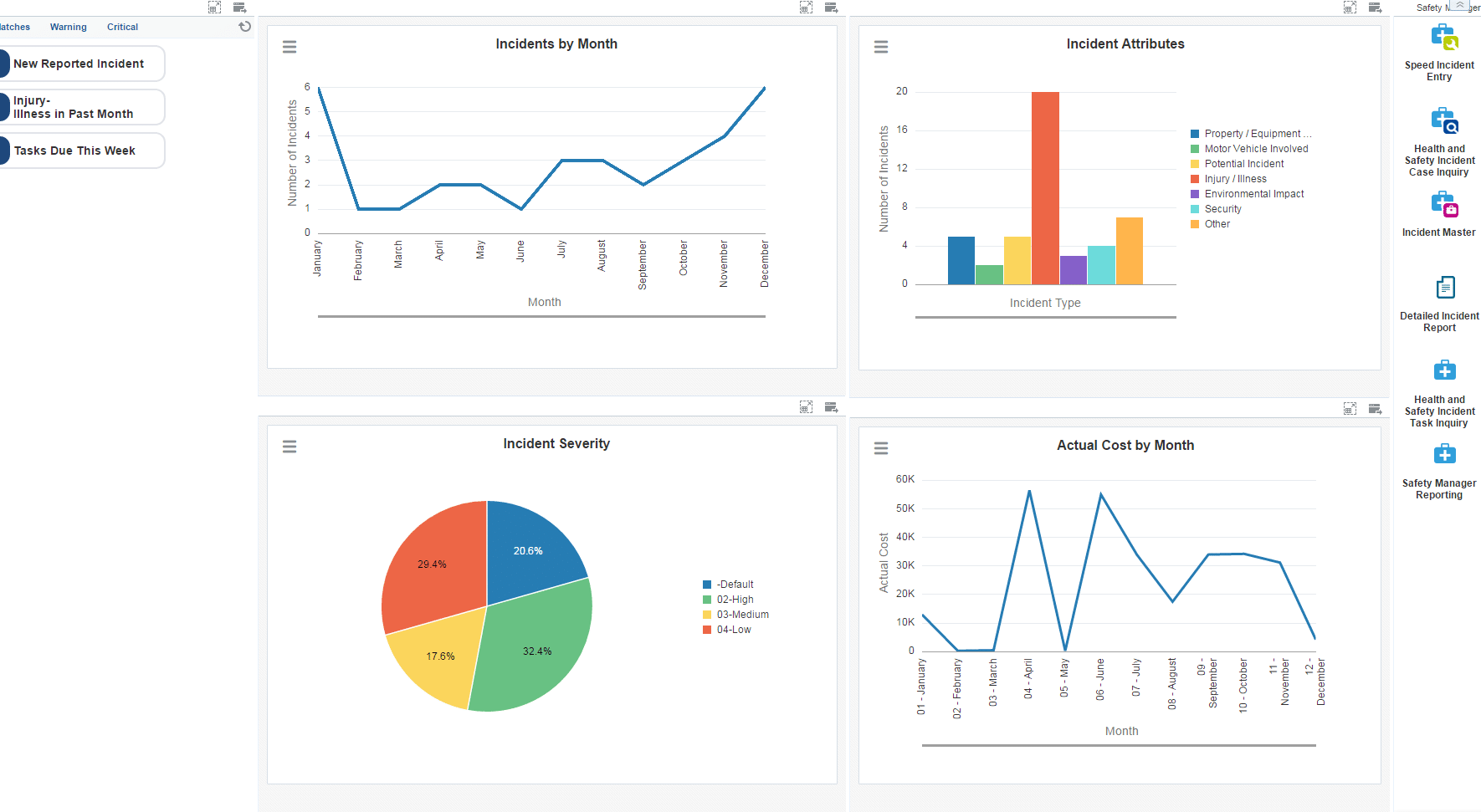1481x812 pixels.
Task: Toggle Motor Vehicle Involved legend swatch
Action: point(1195,149)
